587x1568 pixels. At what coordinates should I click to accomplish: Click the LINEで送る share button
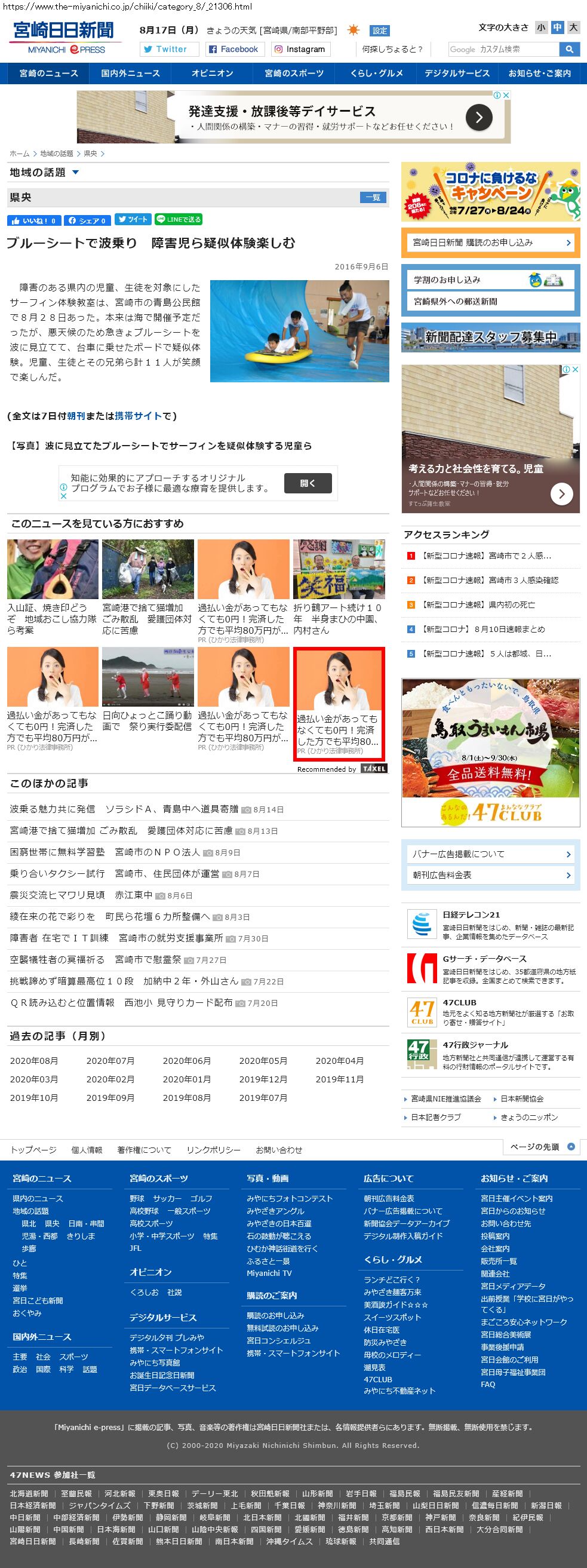point(178,220)
